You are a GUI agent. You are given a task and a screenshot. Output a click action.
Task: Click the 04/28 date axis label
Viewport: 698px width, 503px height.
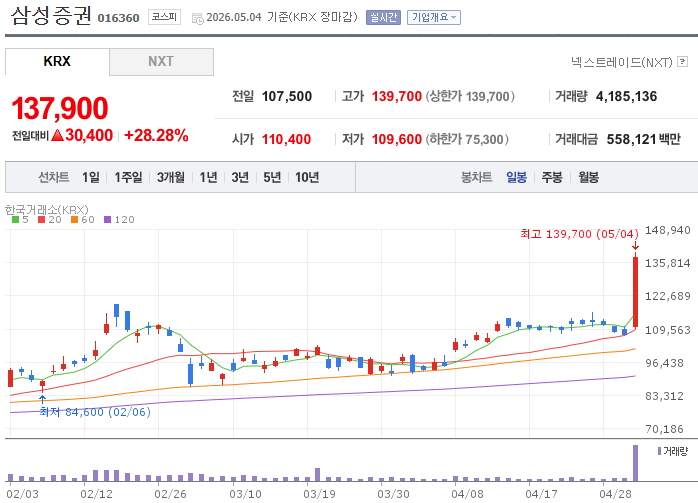(615, 494)
